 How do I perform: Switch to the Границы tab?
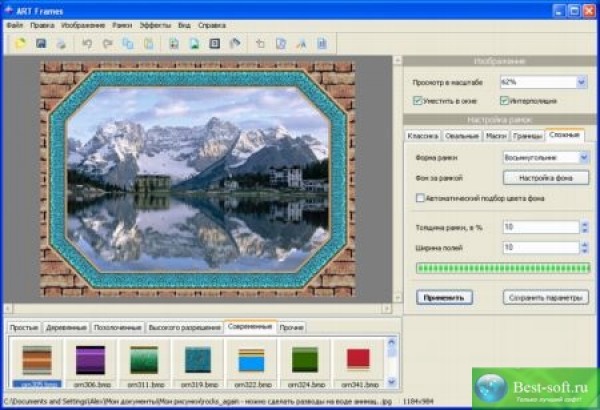(x=527, y=136)
